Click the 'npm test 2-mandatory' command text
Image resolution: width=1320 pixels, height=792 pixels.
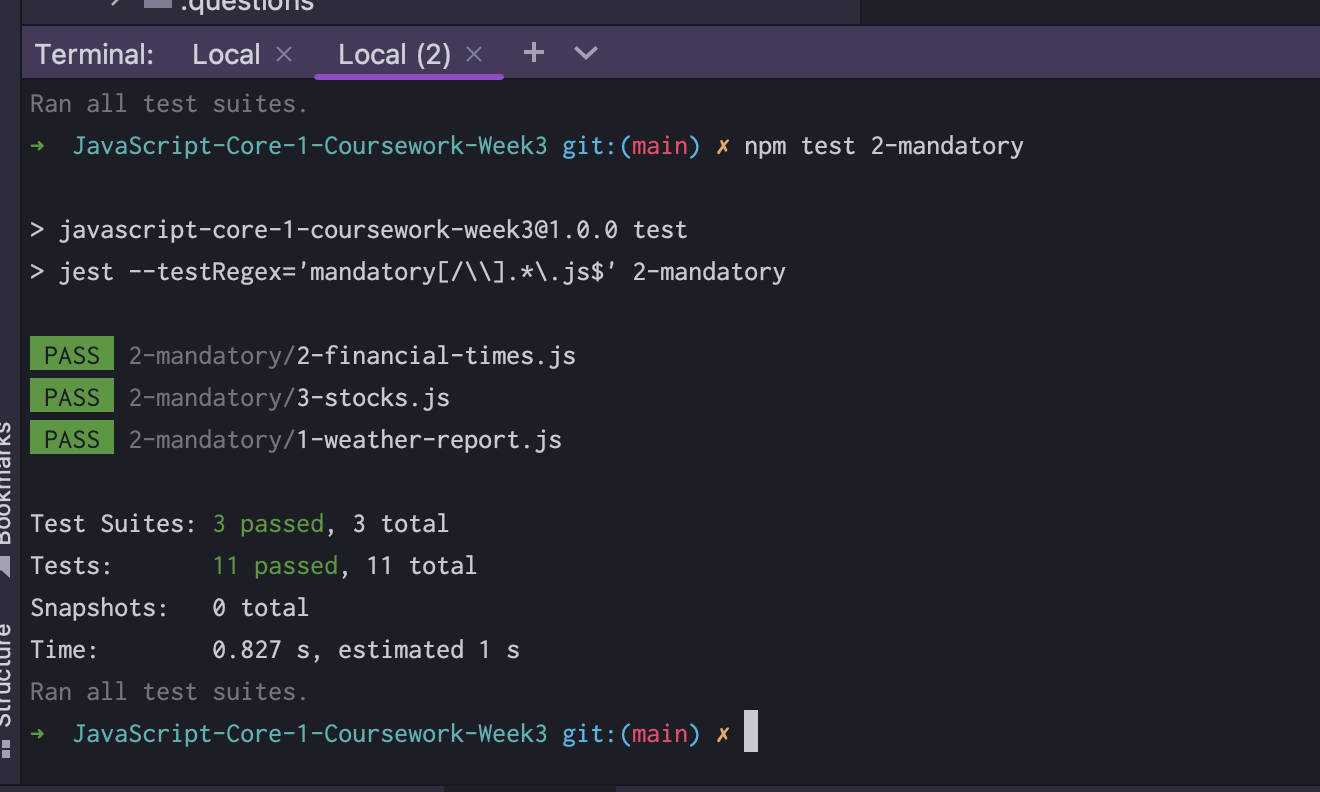pos(884,146)
